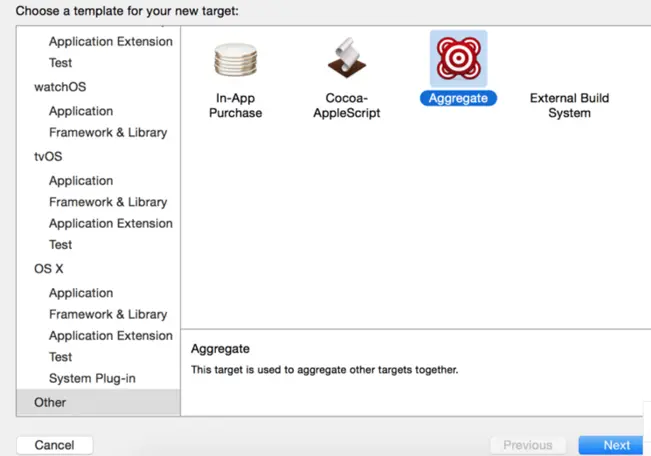The height and width of the screenshot is (456, 651).
Task: Select the Other category in sidebar
Action: 98,402
